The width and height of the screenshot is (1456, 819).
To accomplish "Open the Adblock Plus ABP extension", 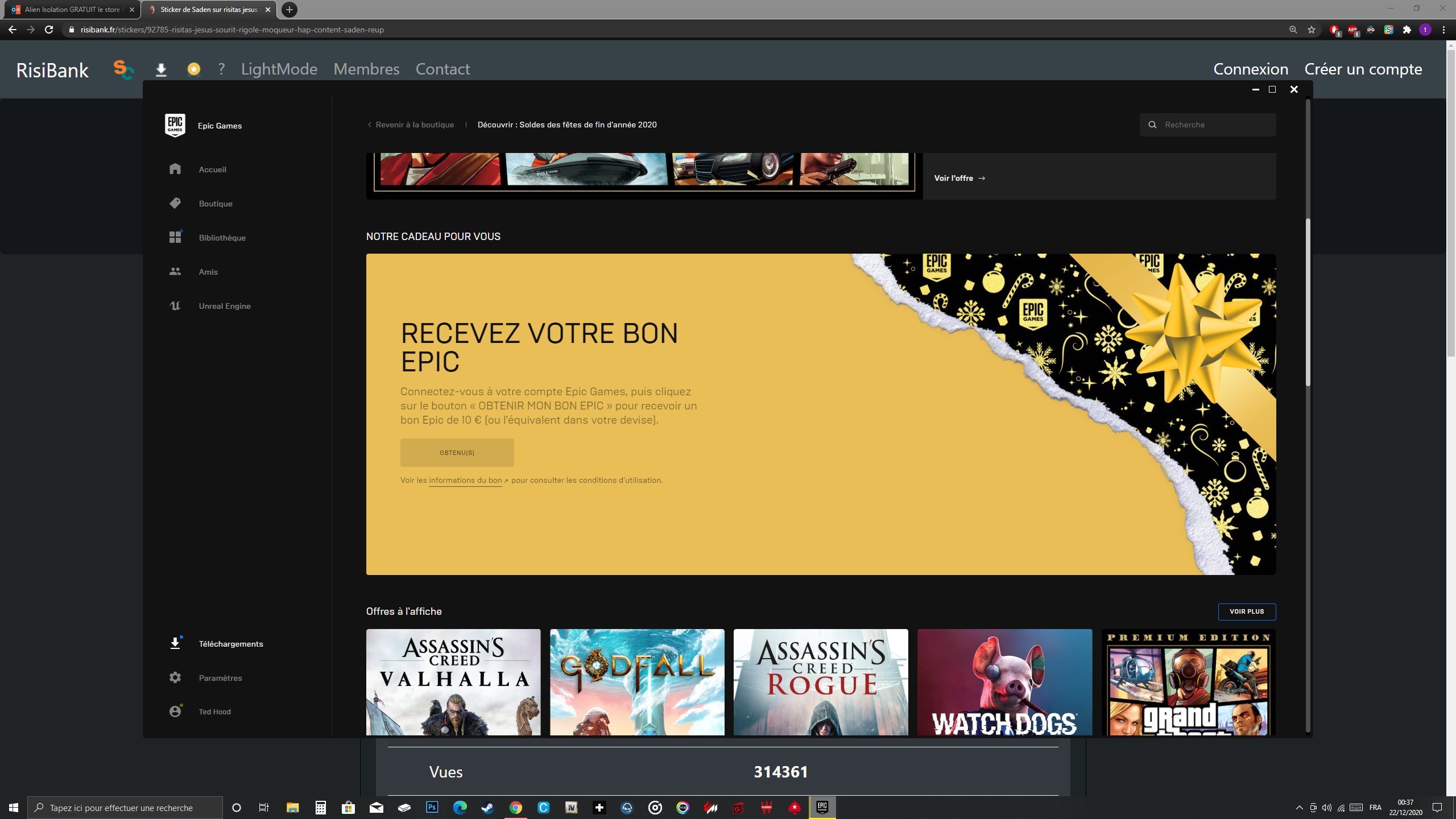I will click(1352, 30).
